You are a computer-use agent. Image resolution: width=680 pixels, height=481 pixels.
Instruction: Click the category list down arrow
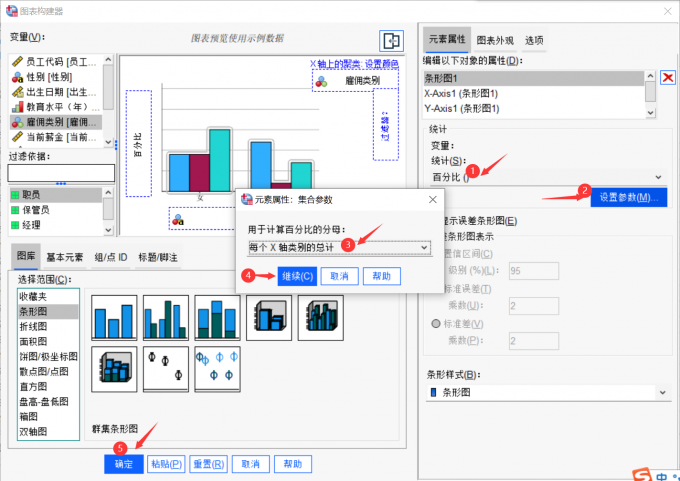[x=108, y=230]
